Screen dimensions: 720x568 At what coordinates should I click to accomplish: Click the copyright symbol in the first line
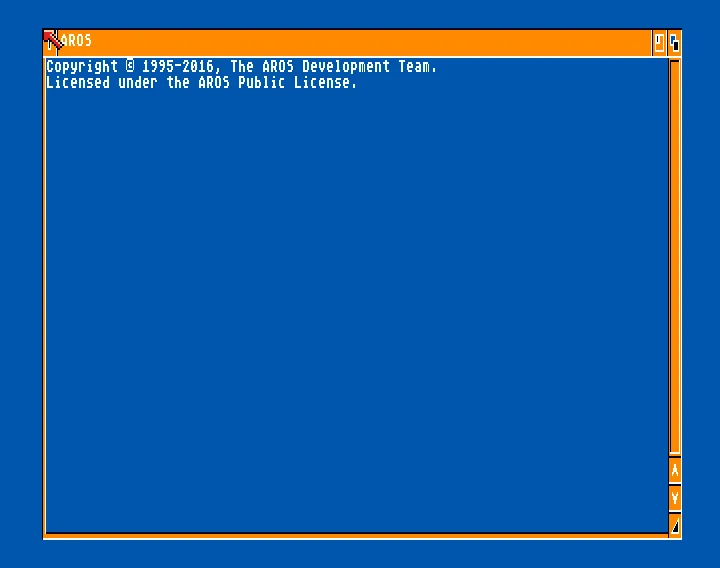click(x=130, y=66)
